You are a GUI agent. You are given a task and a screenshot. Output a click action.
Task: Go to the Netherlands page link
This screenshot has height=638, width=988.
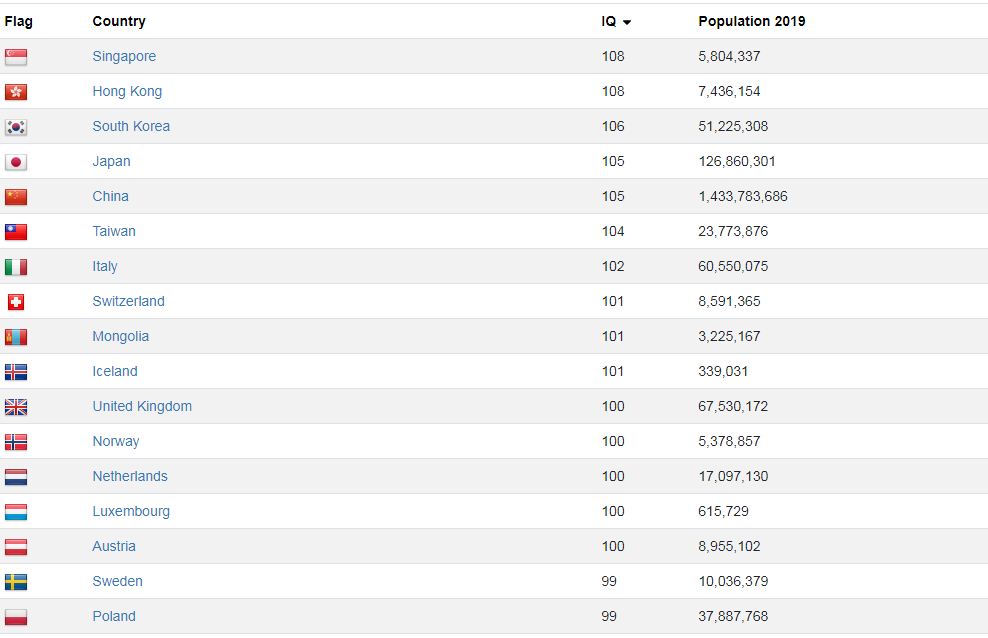(130, 476)
